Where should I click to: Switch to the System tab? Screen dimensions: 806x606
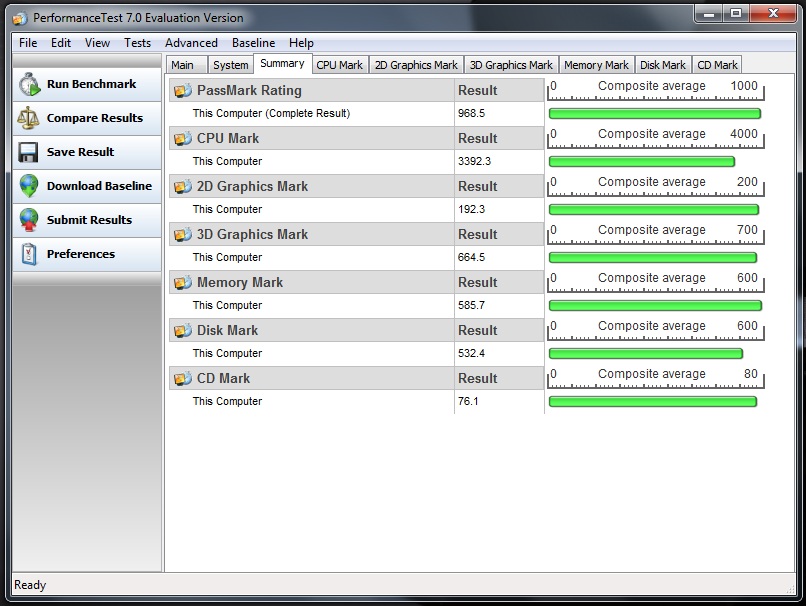[230, 65]
